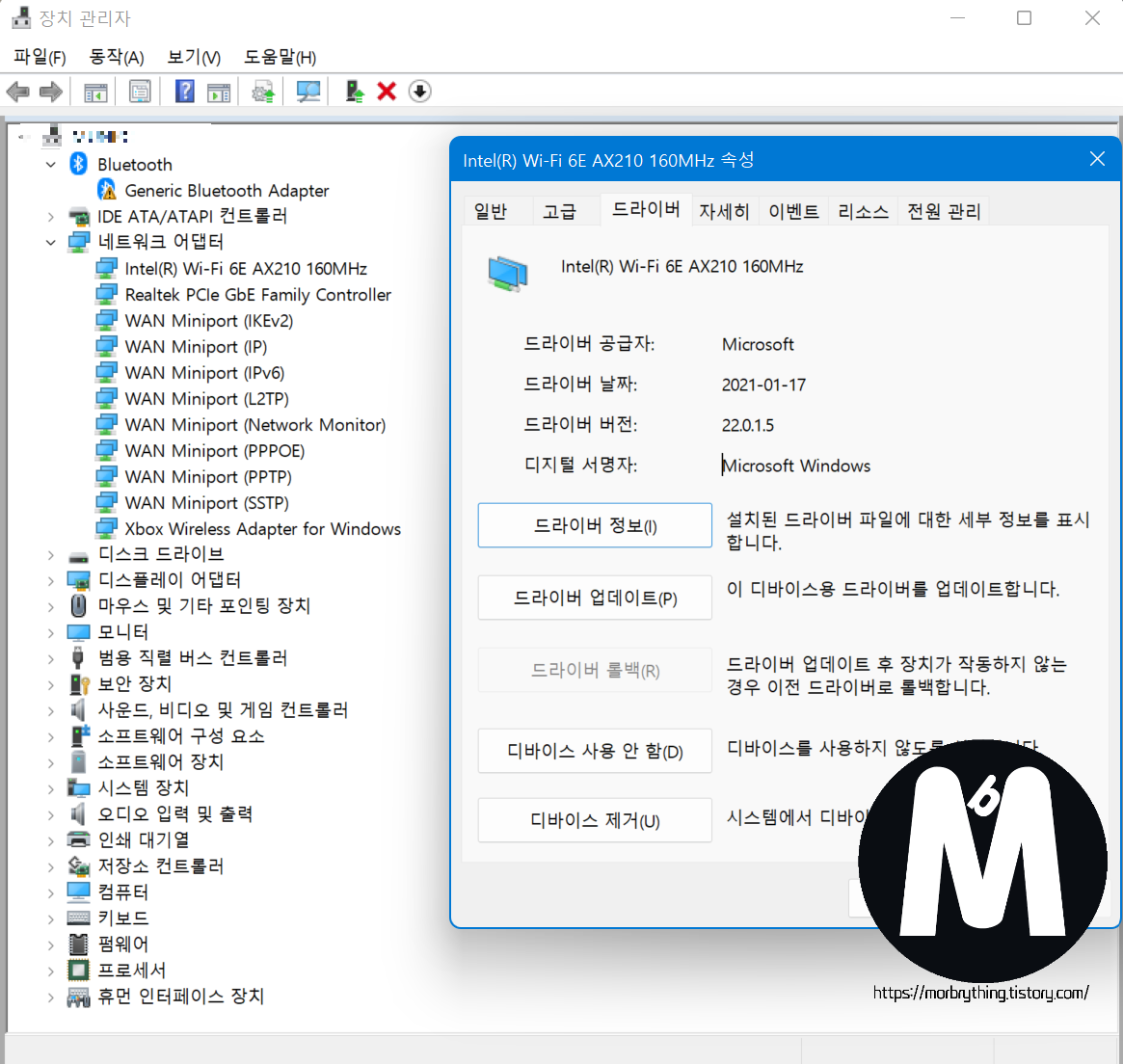
Task: Click the red X Uninstall device icon
Action: click(387, 92)
